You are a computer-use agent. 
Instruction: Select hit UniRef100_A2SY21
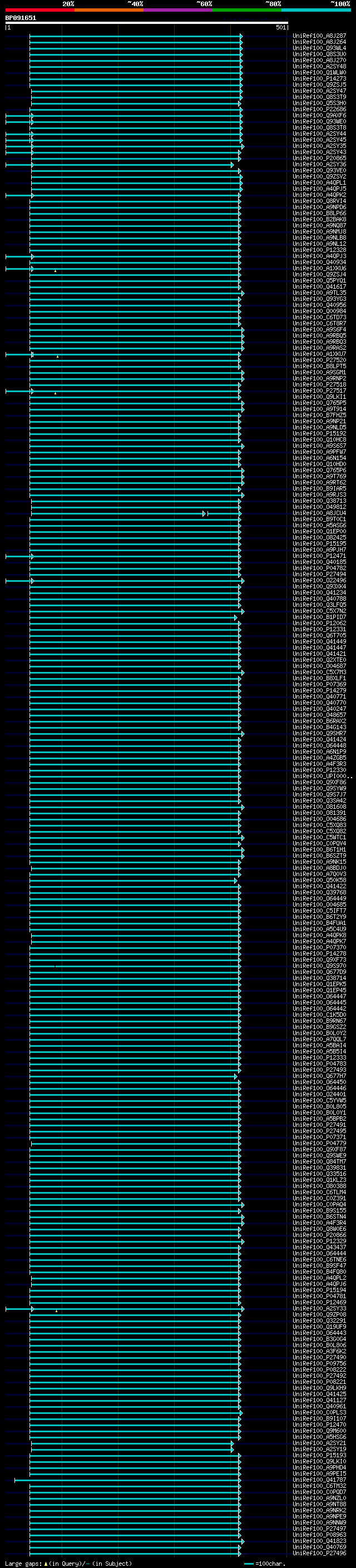[x=319, y=1444]
